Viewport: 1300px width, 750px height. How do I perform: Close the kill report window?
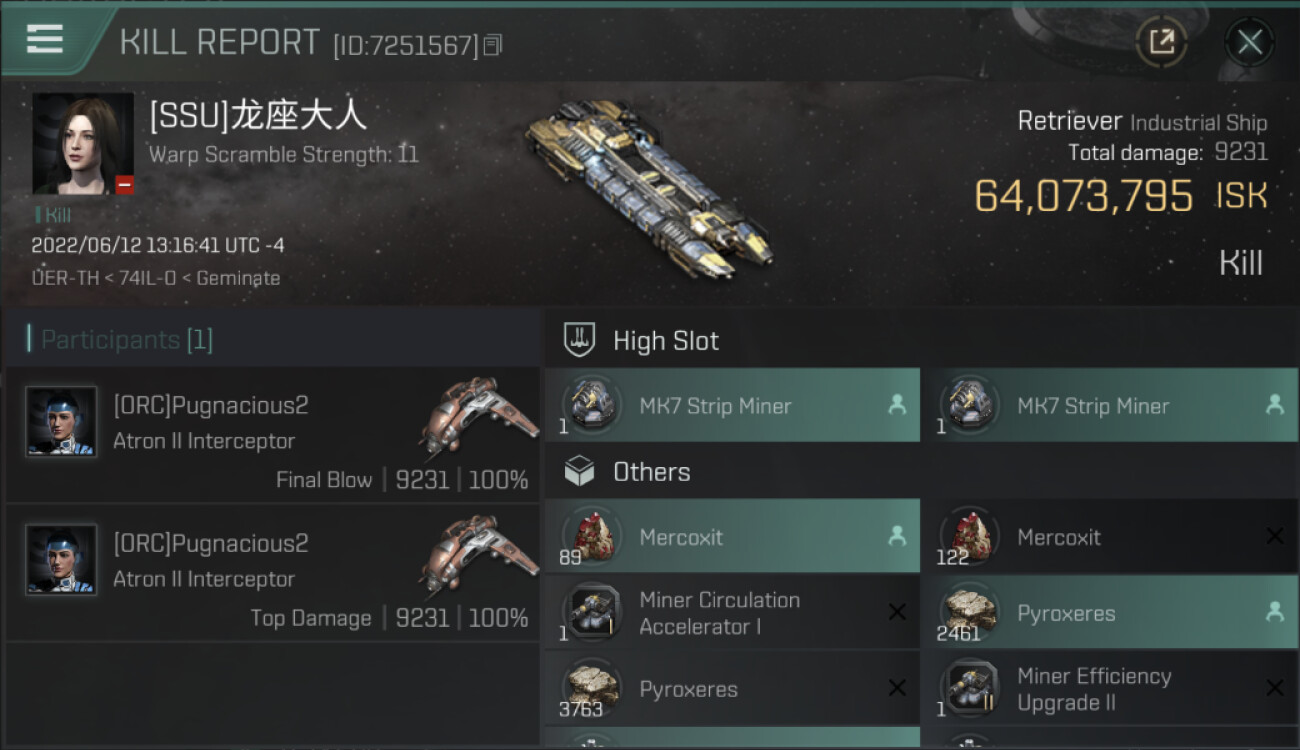[1249, 42]
